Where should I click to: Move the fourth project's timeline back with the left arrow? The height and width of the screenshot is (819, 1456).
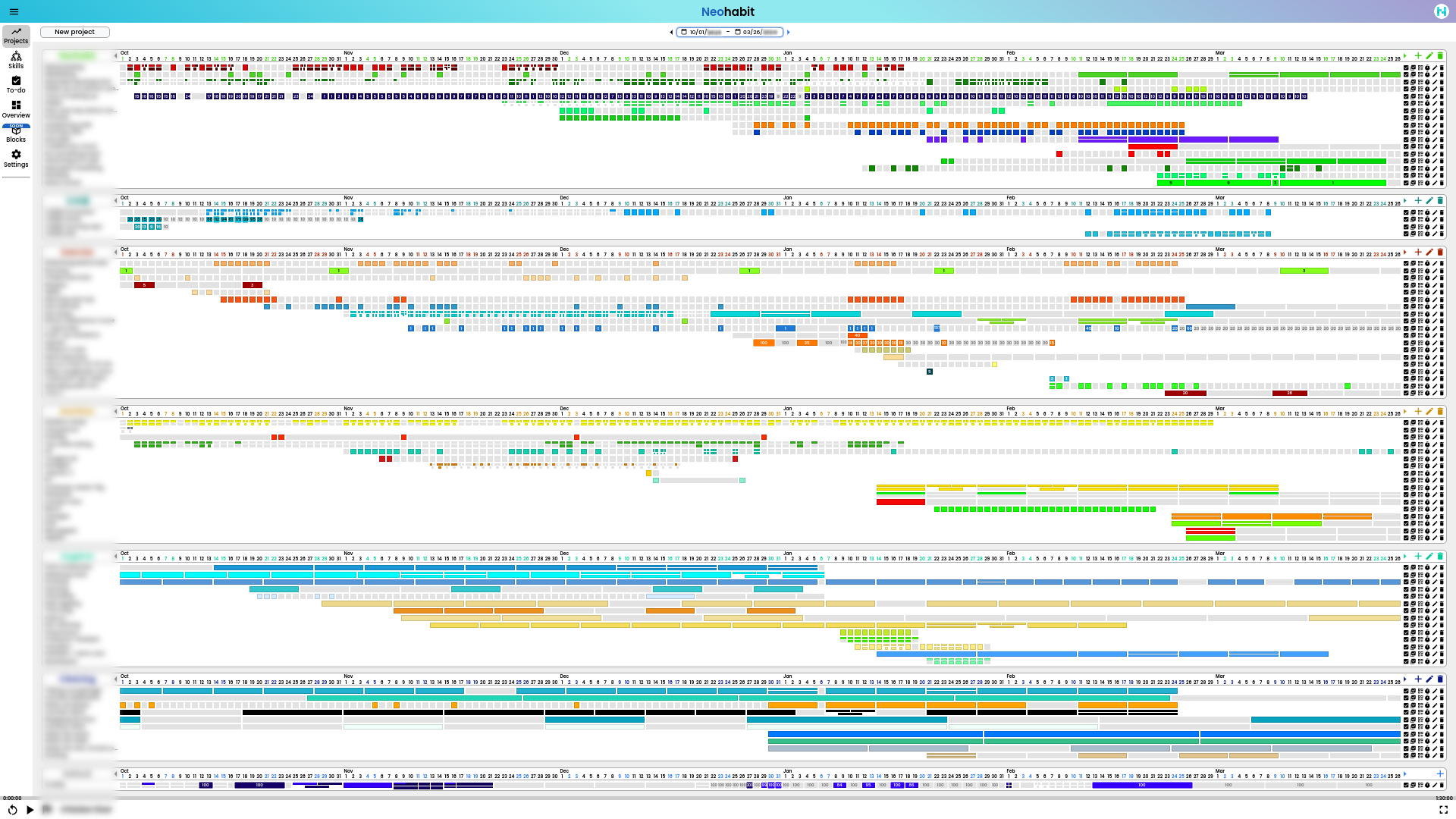[x=116, y=411]
